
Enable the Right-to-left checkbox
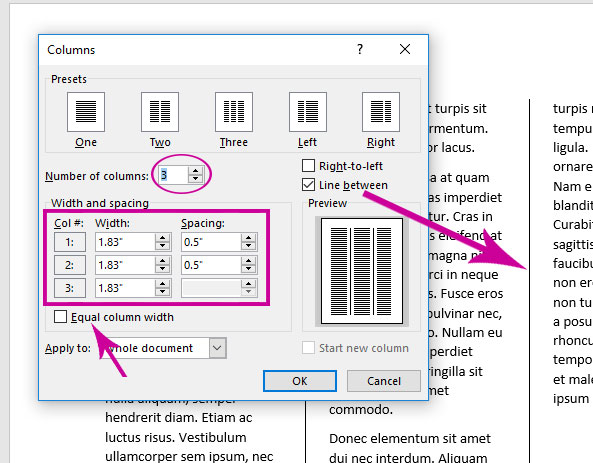pos(308,166)
